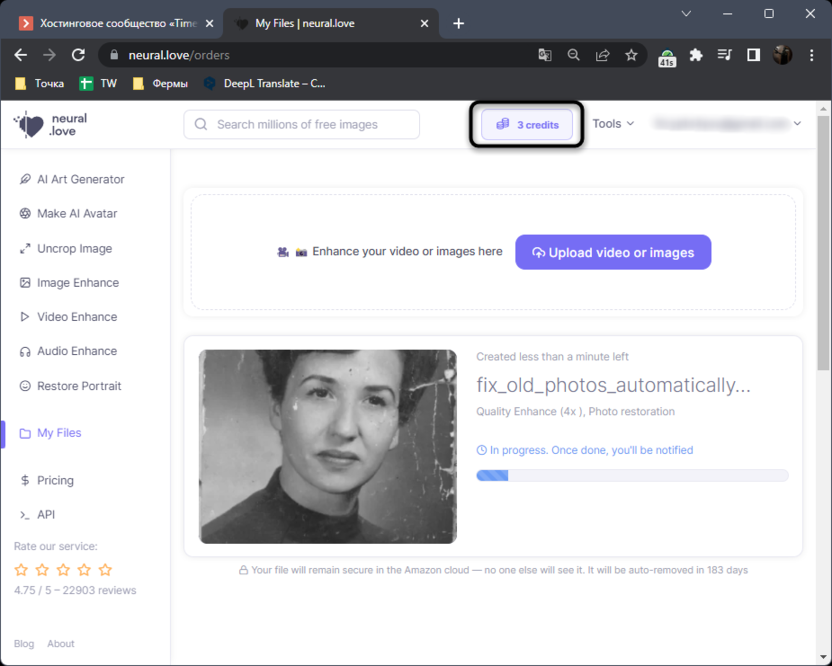Click the 3 credits button

coord(527,124)
